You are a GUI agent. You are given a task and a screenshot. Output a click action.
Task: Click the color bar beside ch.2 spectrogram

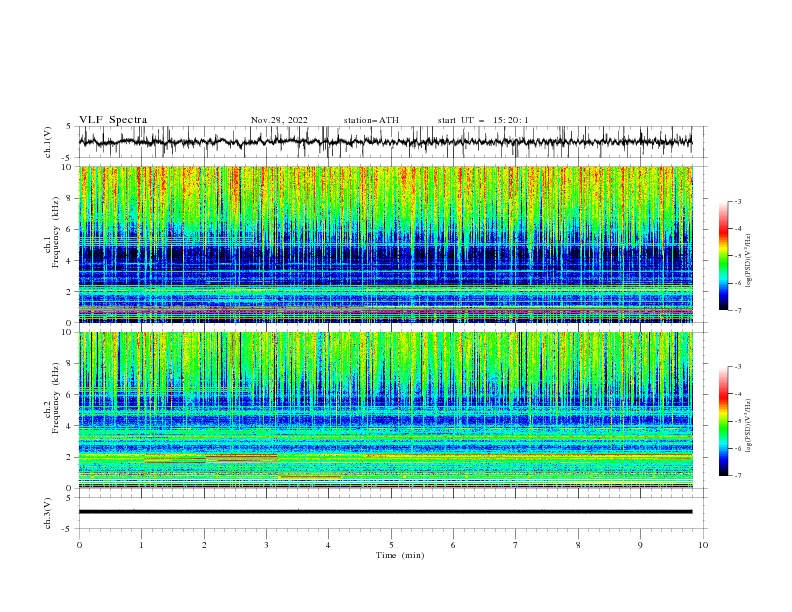click(723, 421)
